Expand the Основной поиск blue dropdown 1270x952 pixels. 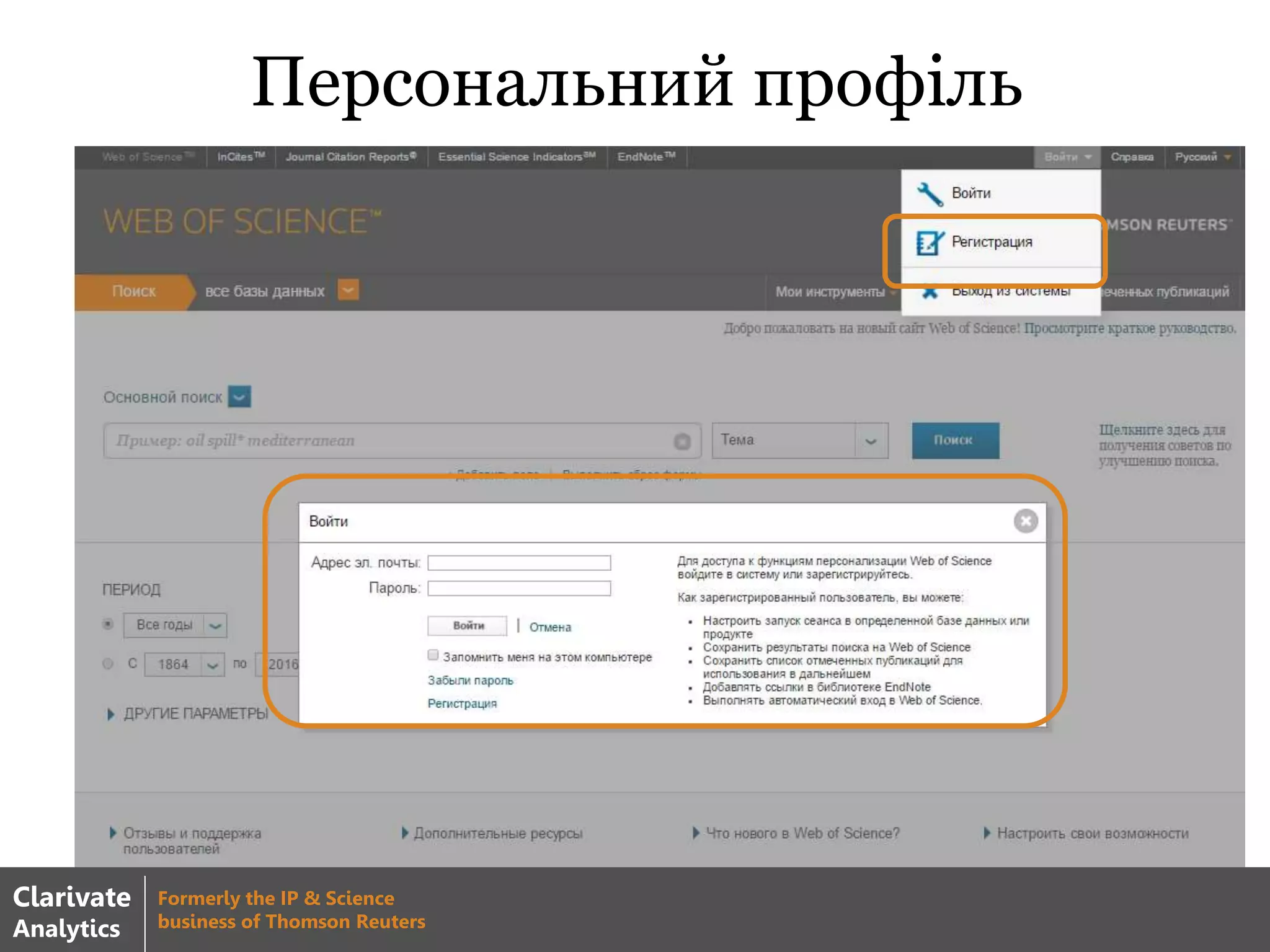(x=239, y=397)
